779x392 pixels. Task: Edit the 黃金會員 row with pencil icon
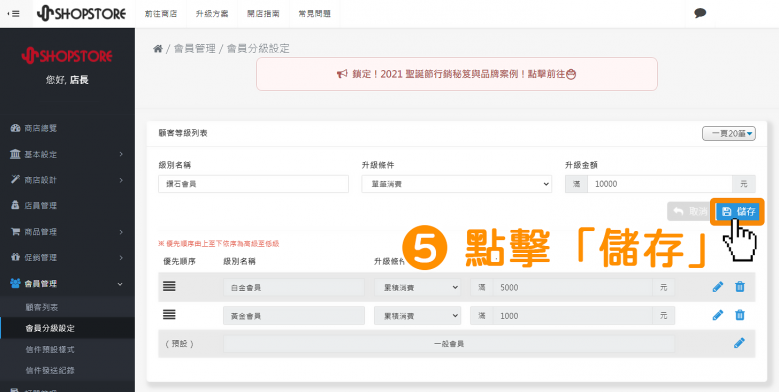[717, 315]
